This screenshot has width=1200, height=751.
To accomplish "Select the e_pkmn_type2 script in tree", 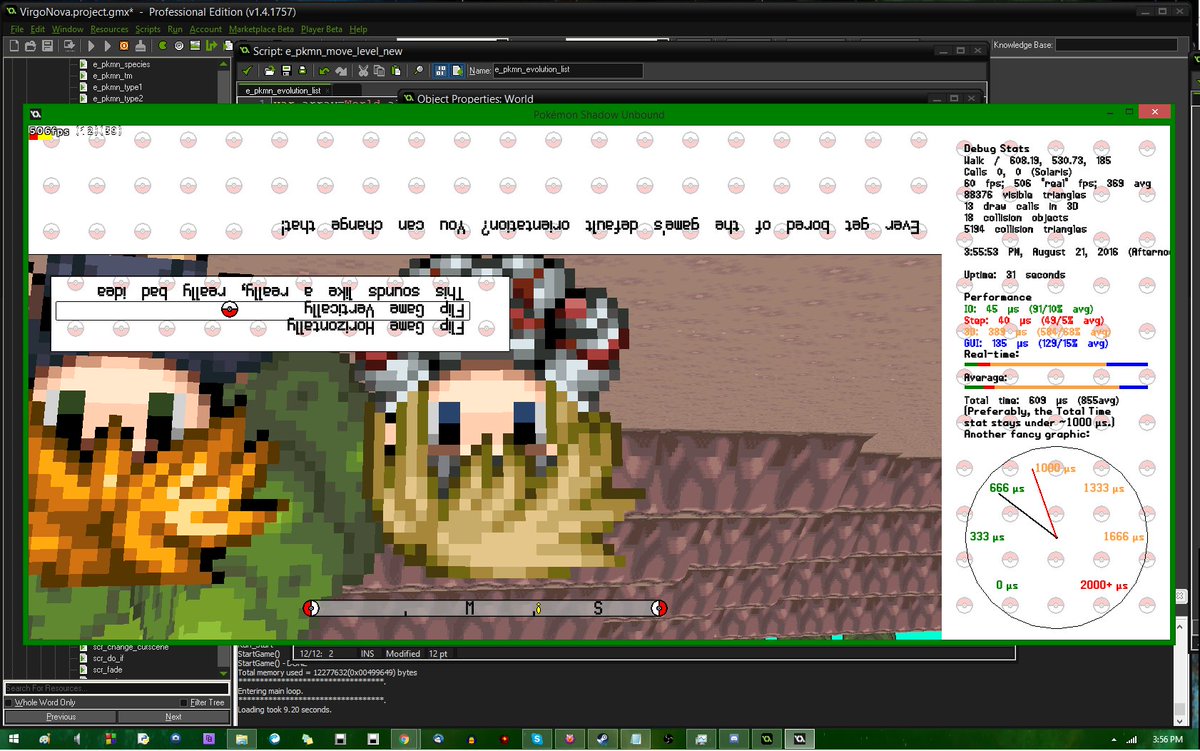I will coord(117,99).
